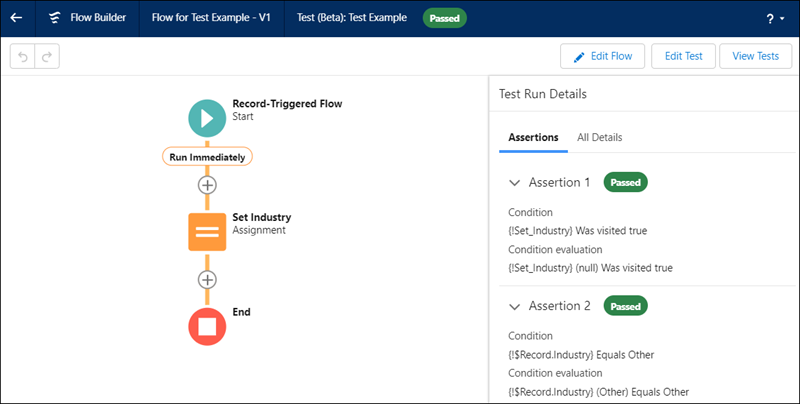Click the Passed status badge in header
Screen dimensions: 800x404
pyautogui.click(x=445, y=18)
